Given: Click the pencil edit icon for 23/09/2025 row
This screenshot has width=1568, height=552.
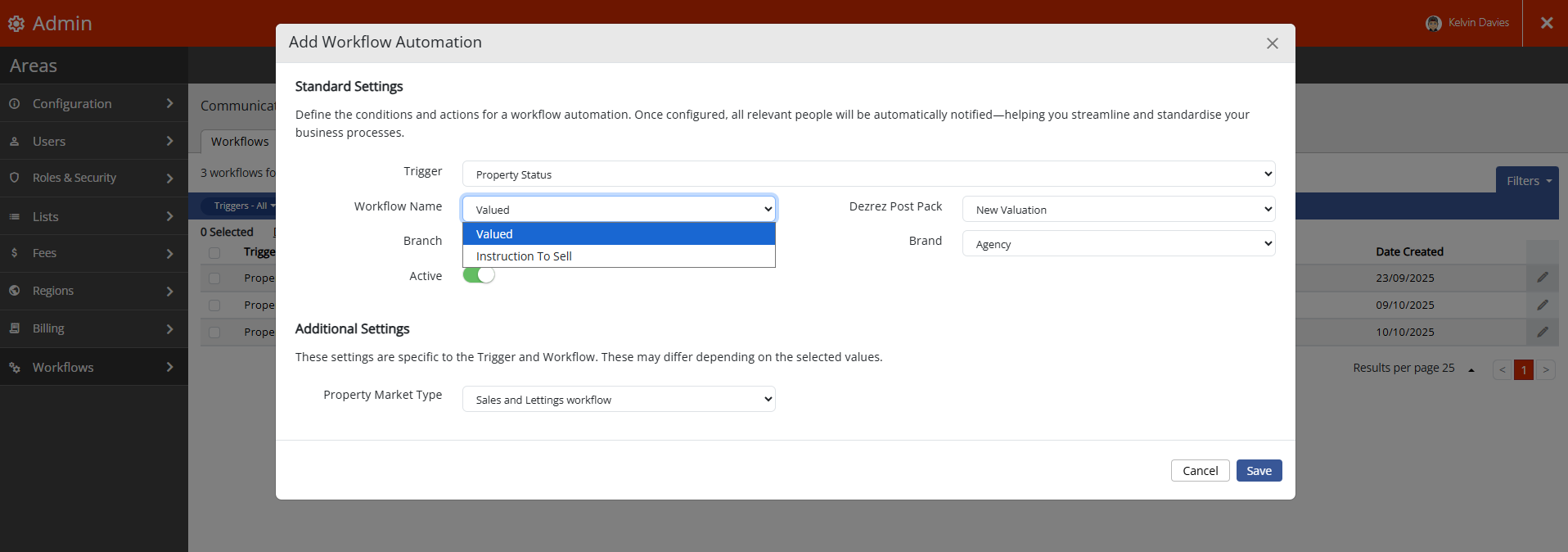Looking at the screenshot, I should click(1542, 278).
